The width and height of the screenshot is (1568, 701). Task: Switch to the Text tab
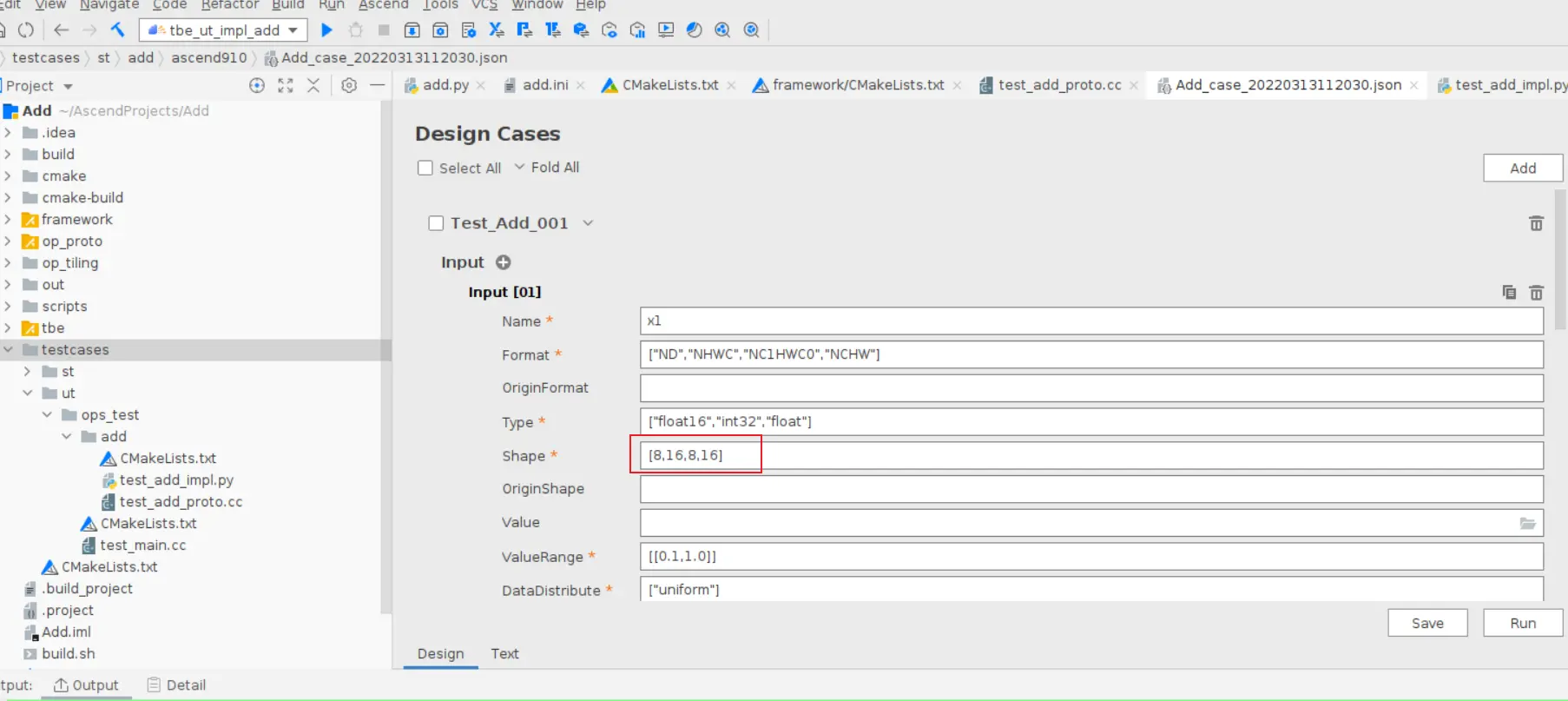[504, 653]
